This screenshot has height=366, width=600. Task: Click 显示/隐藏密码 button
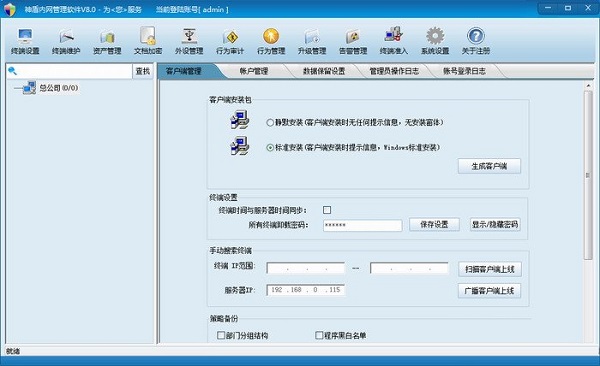coord(495,224)
